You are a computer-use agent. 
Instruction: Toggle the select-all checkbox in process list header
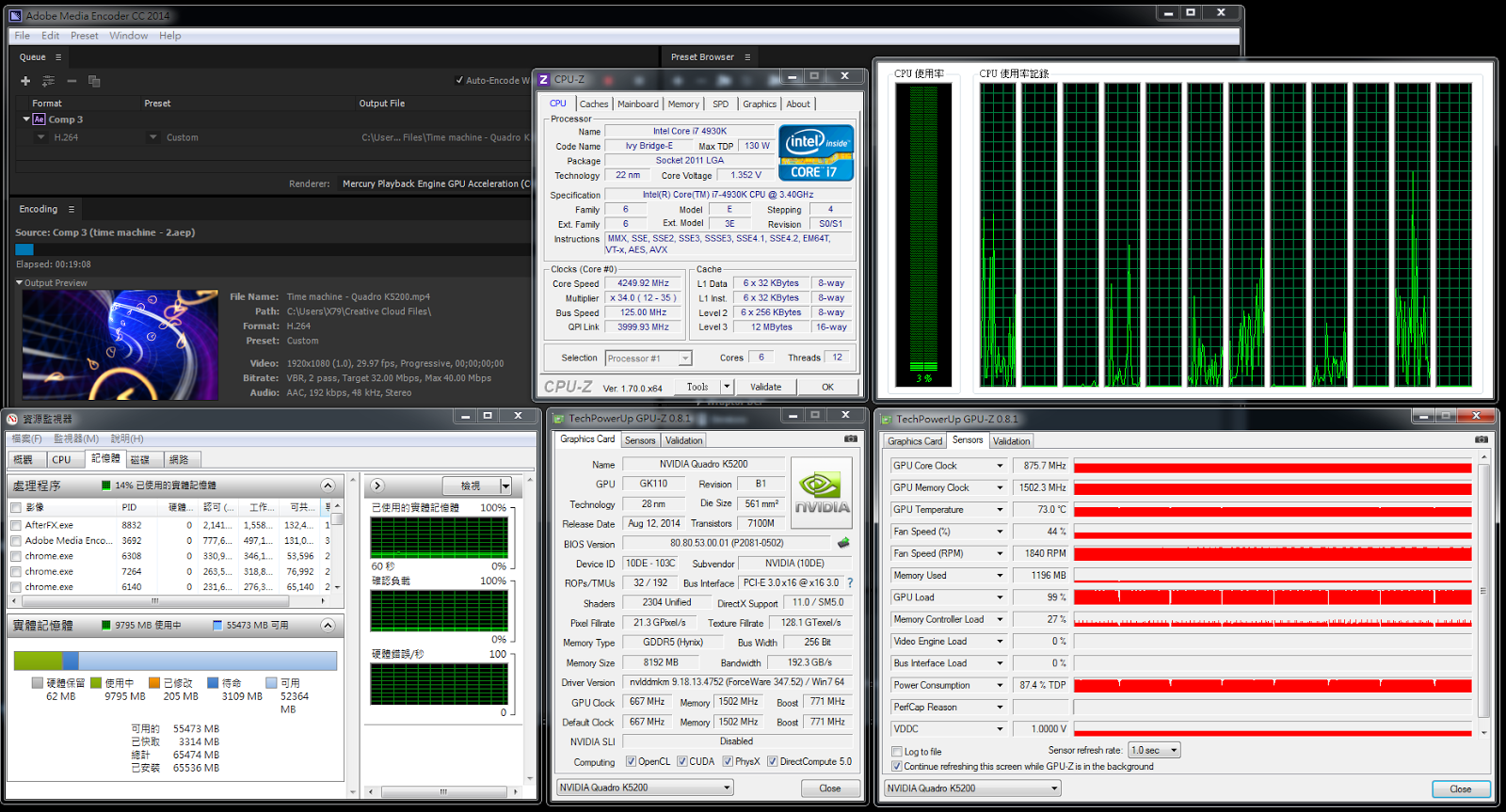[16, 507]
